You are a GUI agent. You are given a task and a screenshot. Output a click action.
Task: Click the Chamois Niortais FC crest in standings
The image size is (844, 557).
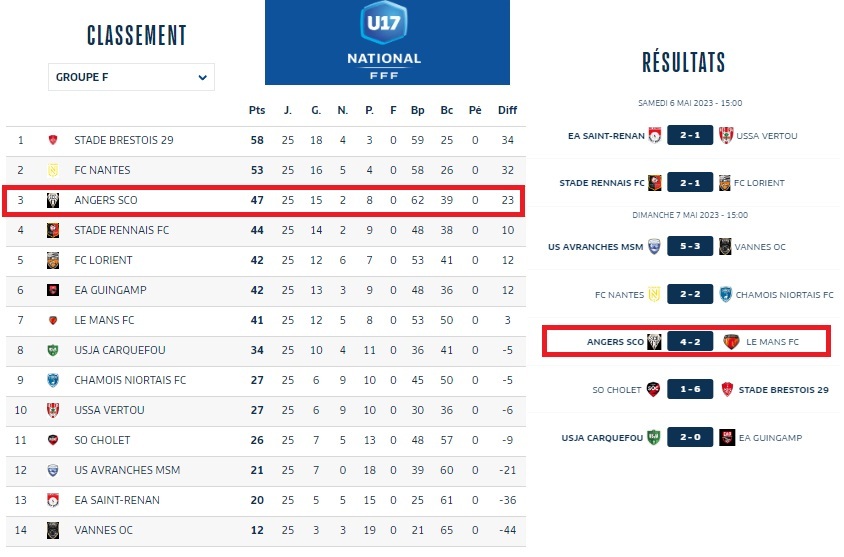point(54,380)
